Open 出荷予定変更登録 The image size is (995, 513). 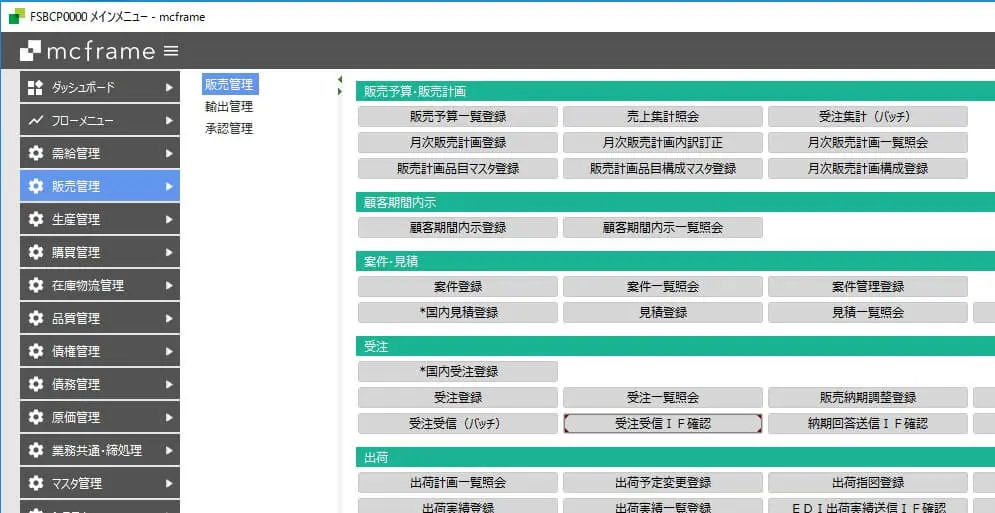662,483
